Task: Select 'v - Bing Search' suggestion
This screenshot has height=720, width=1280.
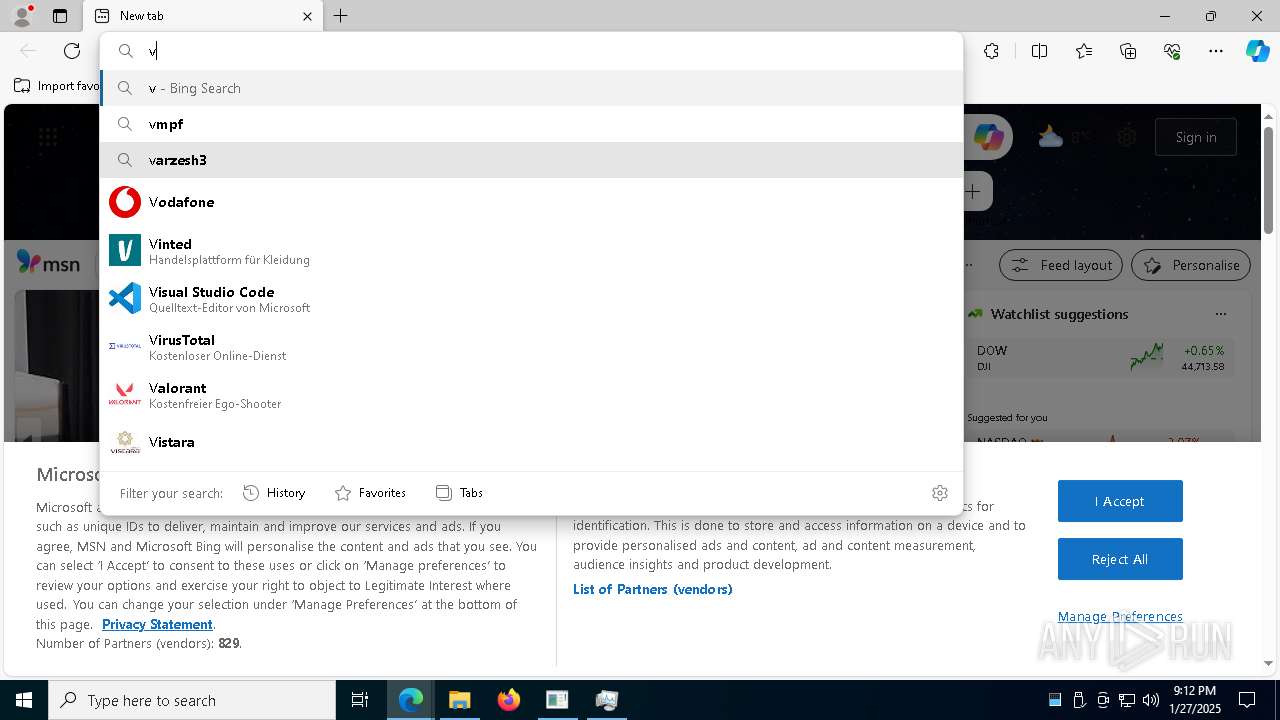Action: 531,88
